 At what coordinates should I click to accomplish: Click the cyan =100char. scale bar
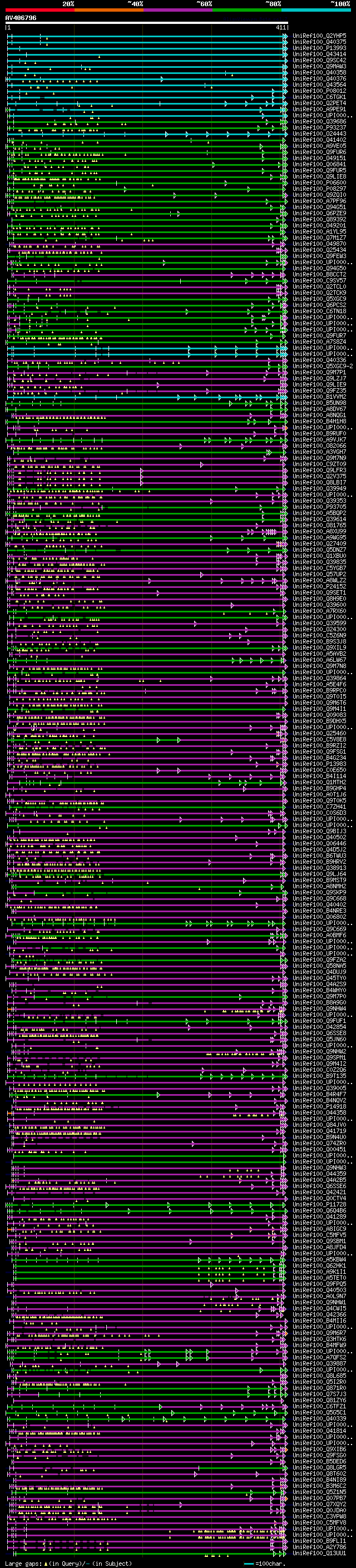point(248,1564)
